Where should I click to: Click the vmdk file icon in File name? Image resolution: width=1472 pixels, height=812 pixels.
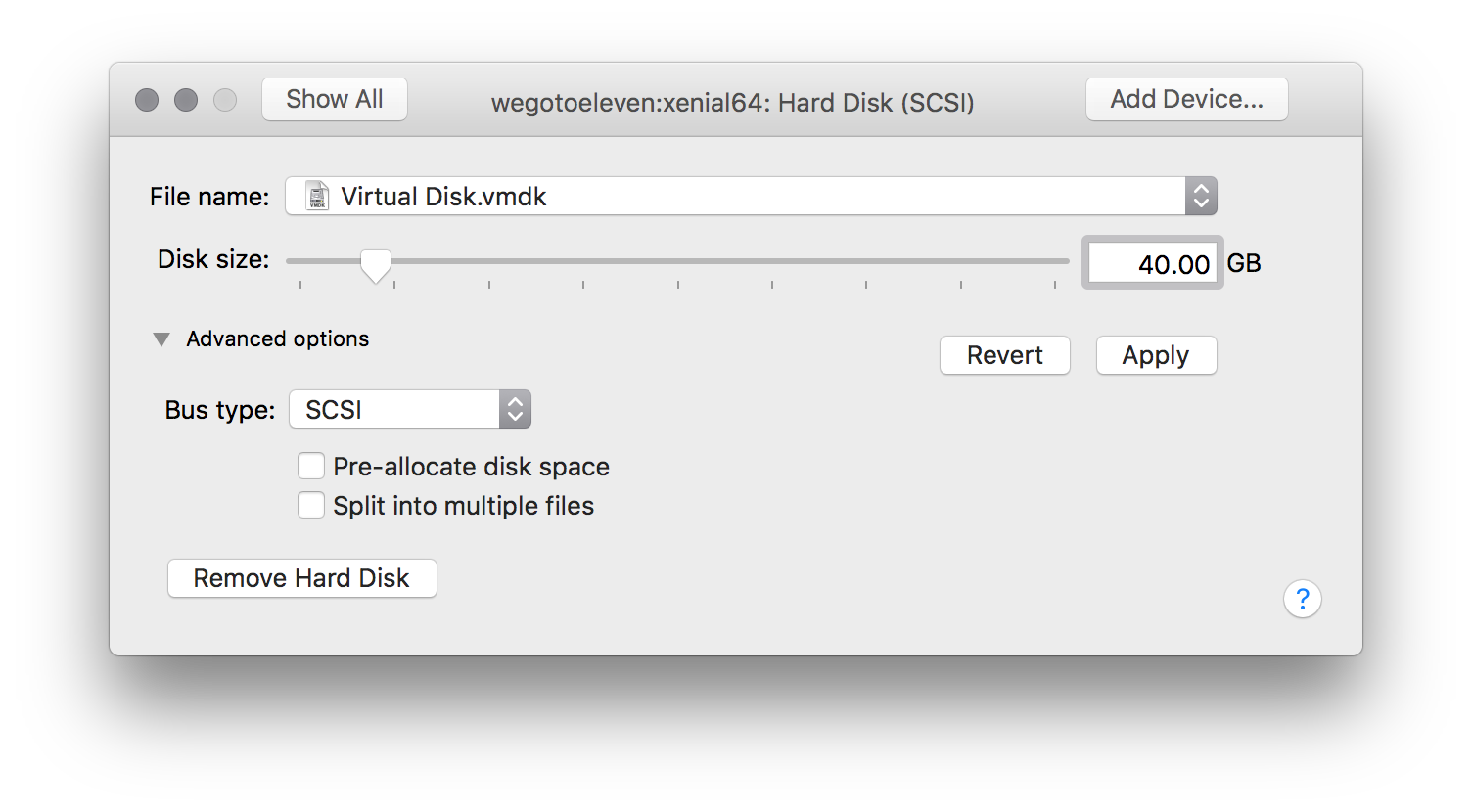click(317, 196)
